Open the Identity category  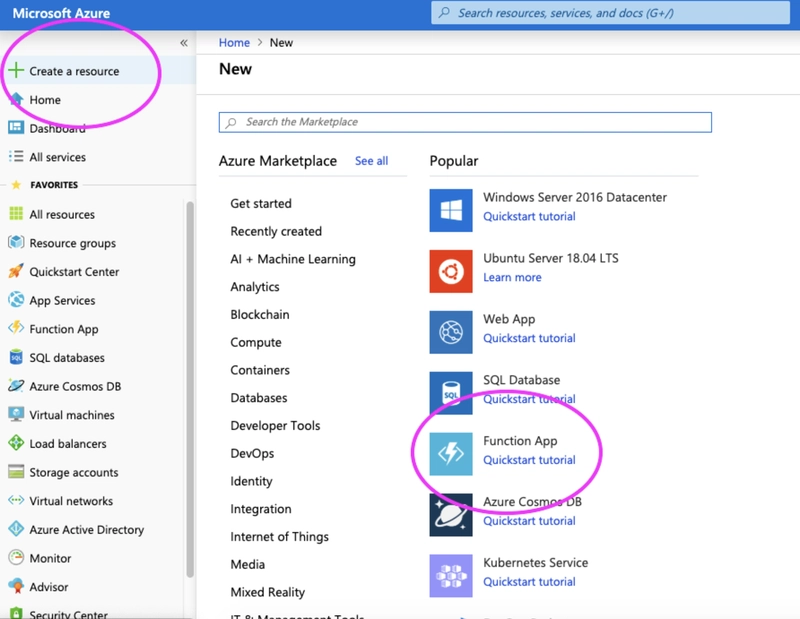[251, 481]
